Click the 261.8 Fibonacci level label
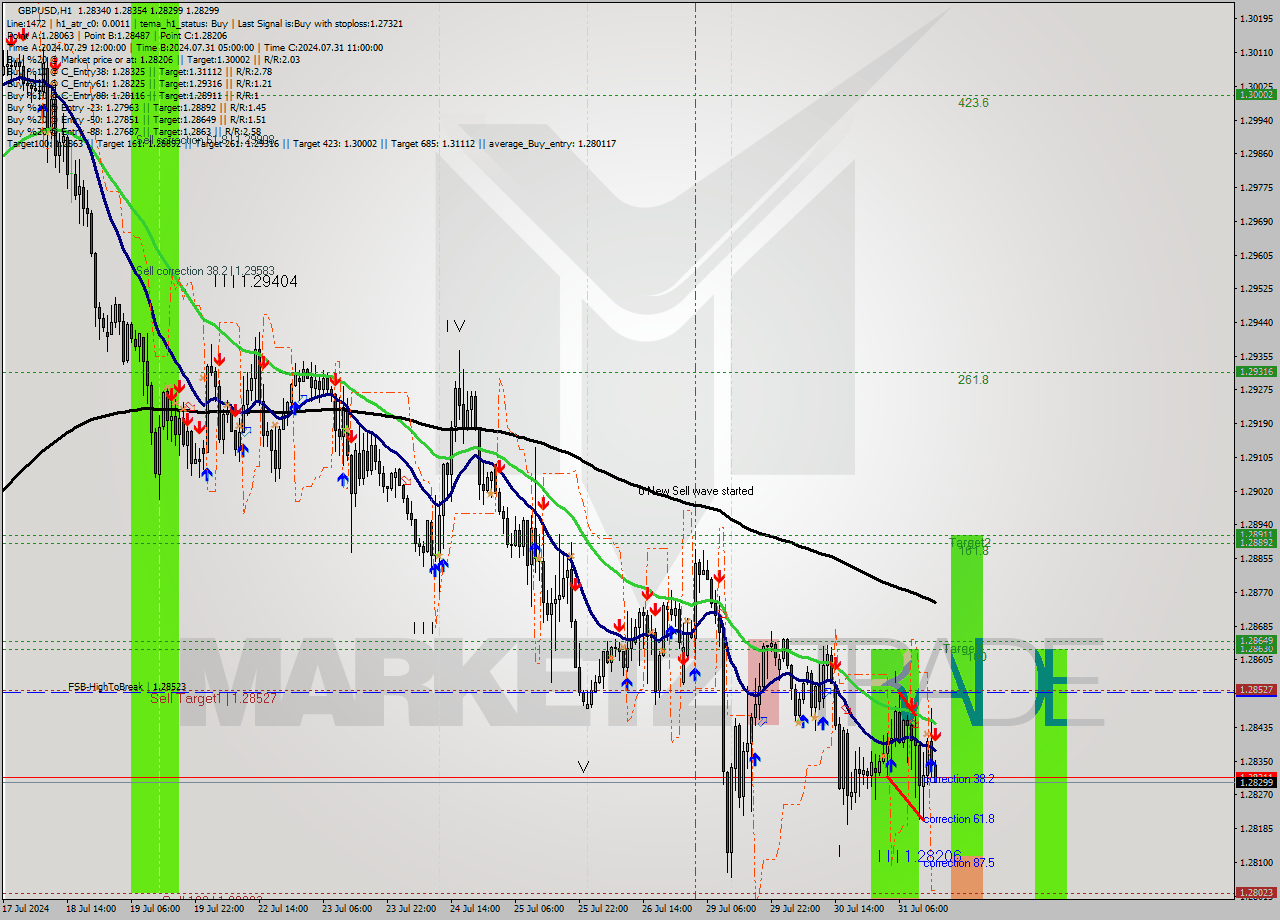Image resolution: width=1280 pixels, height=920 pixels. point(973,380)
